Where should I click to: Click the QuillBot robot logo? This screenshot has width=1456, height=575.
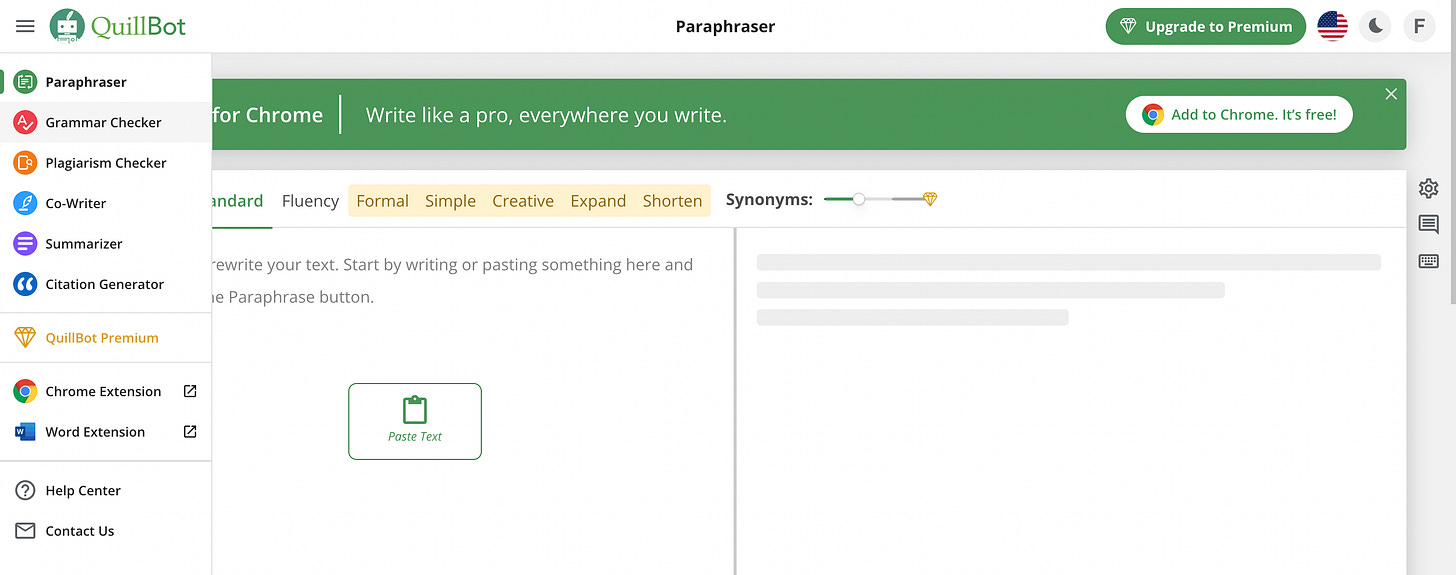tap(67, 26)
